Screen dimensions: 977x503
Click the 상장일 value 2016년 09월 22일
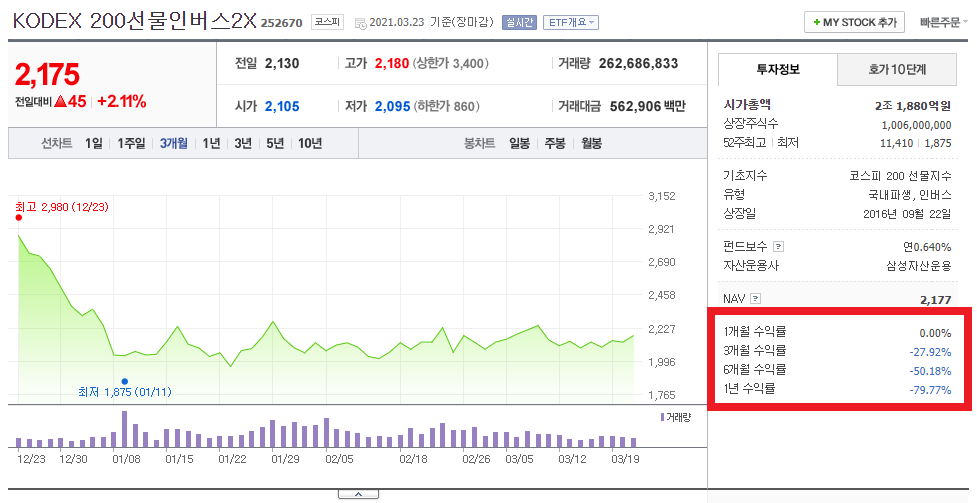[907, 214]
